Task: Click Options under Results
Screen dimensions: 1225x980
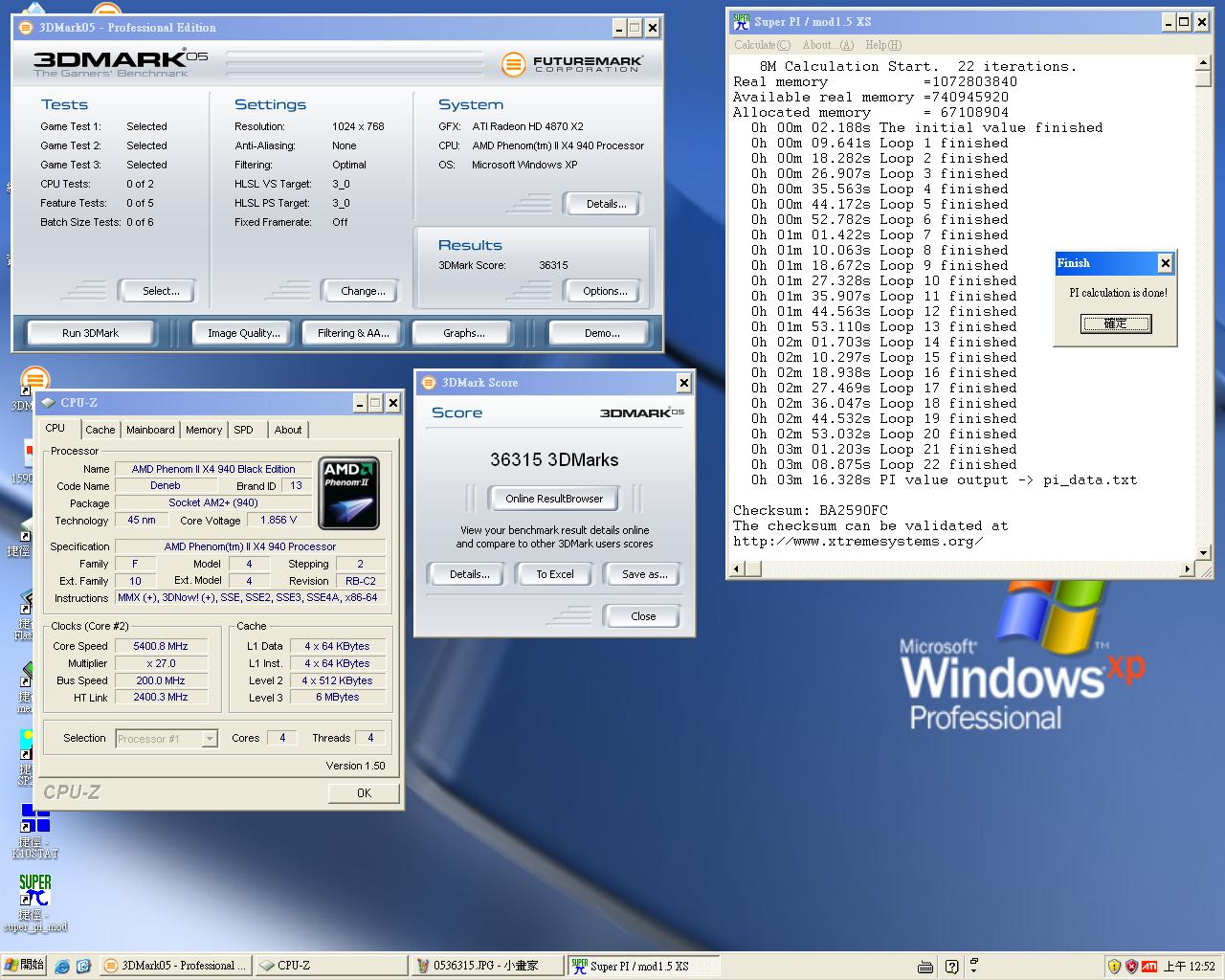Action: coord(606,291)
